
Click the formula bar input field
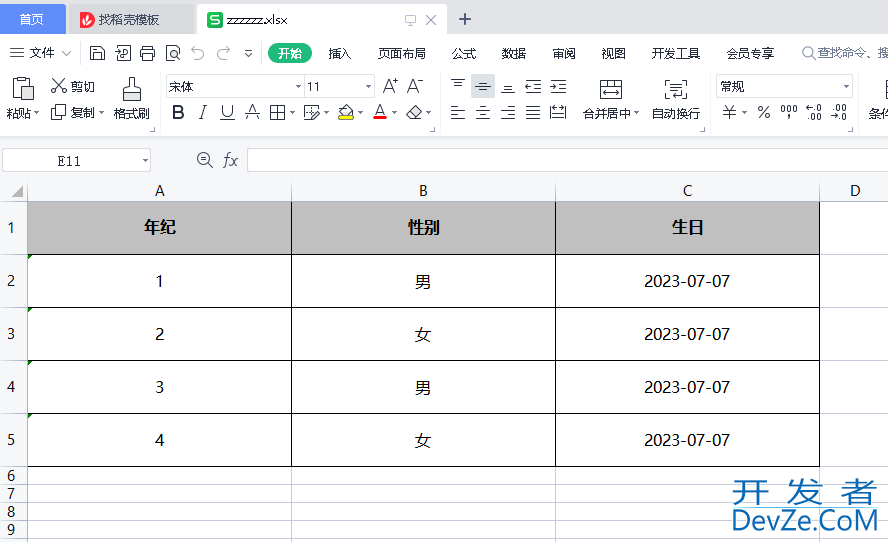(567, 160)
